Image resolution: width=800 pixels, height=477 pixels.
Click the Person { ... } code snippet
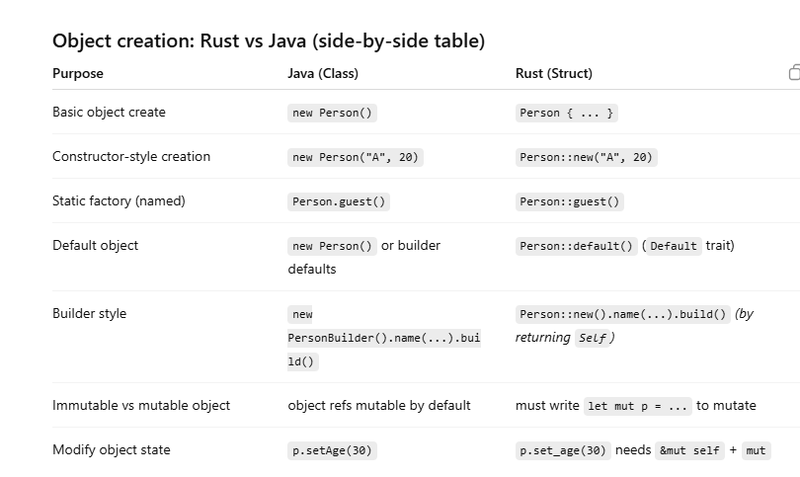coord(567,113)
